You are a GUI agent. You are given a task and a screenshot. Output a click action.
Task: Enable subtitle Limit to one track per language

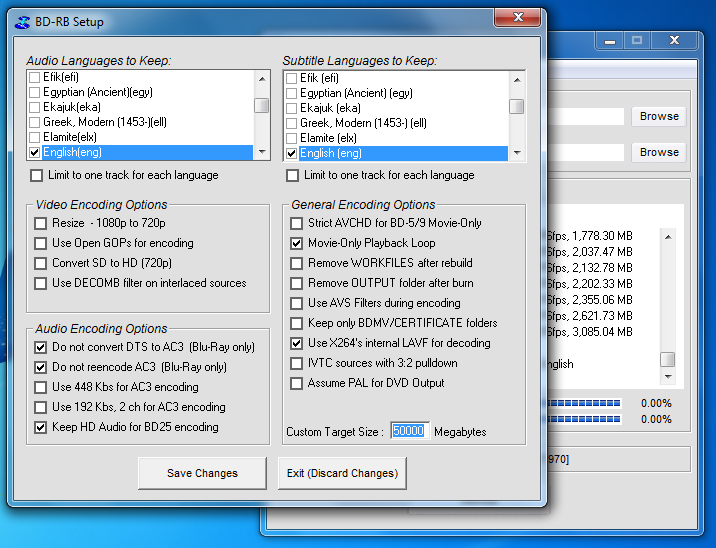point(292,175)
